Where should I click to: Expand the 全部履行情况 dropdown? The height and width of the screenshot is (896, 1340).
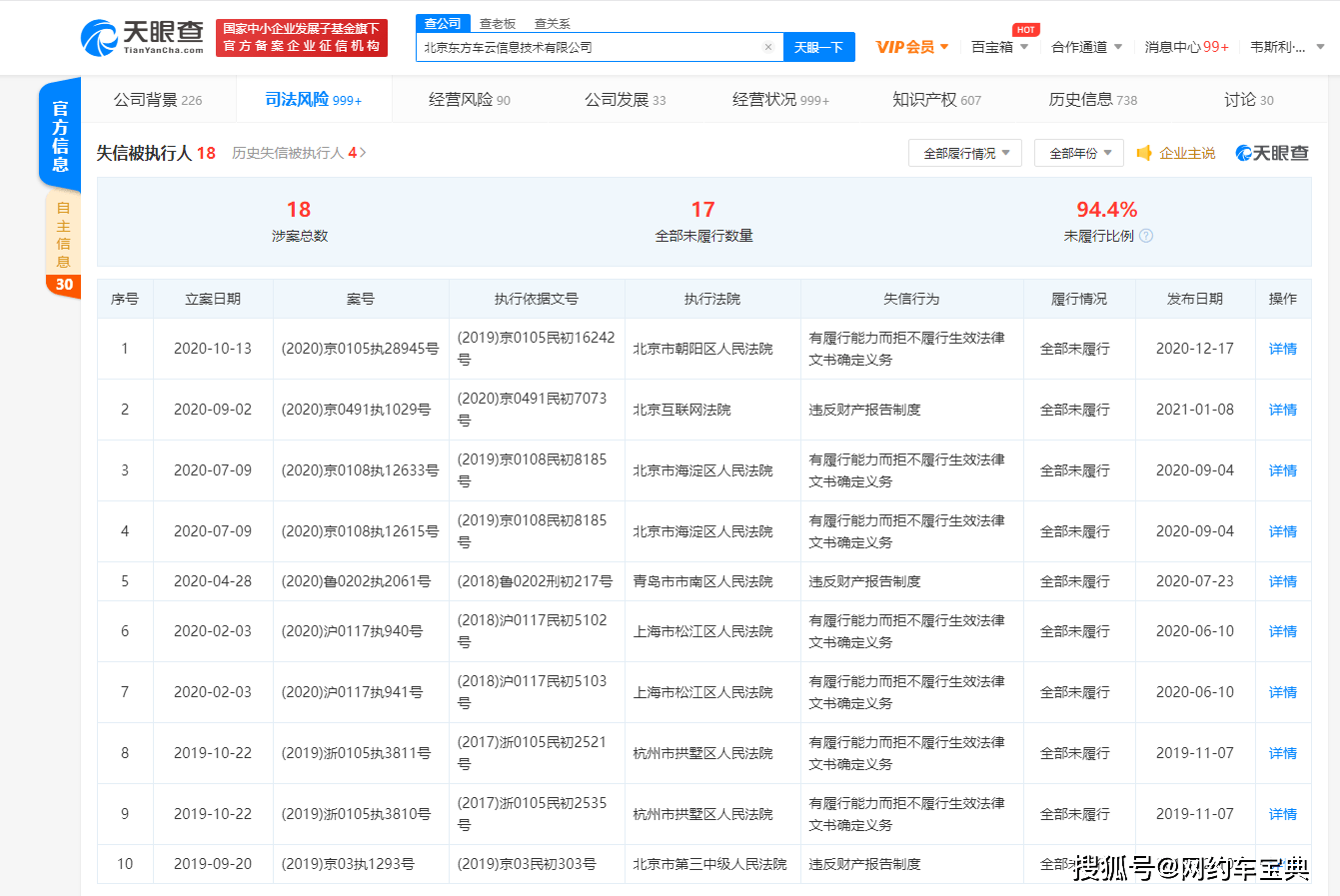(965, 153)
